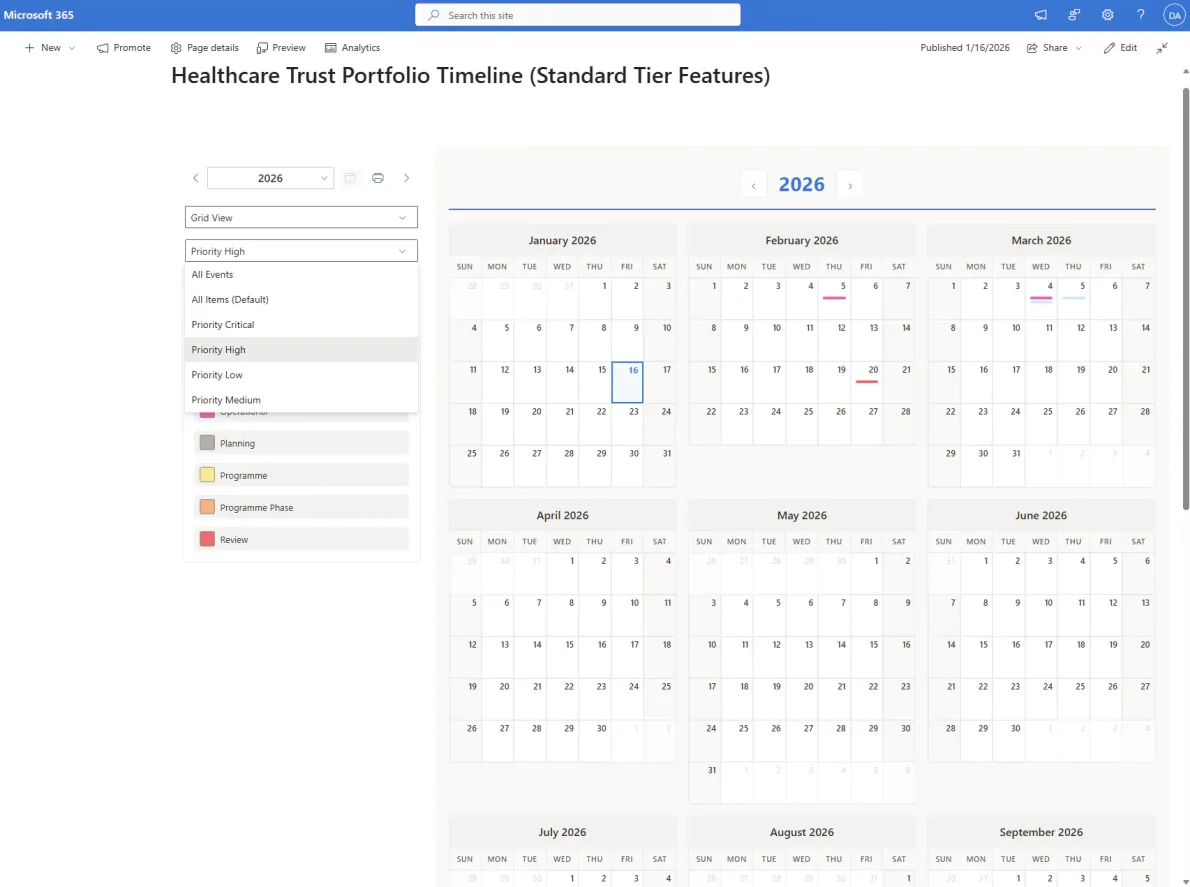Open the Grid View dropdown

301,217
